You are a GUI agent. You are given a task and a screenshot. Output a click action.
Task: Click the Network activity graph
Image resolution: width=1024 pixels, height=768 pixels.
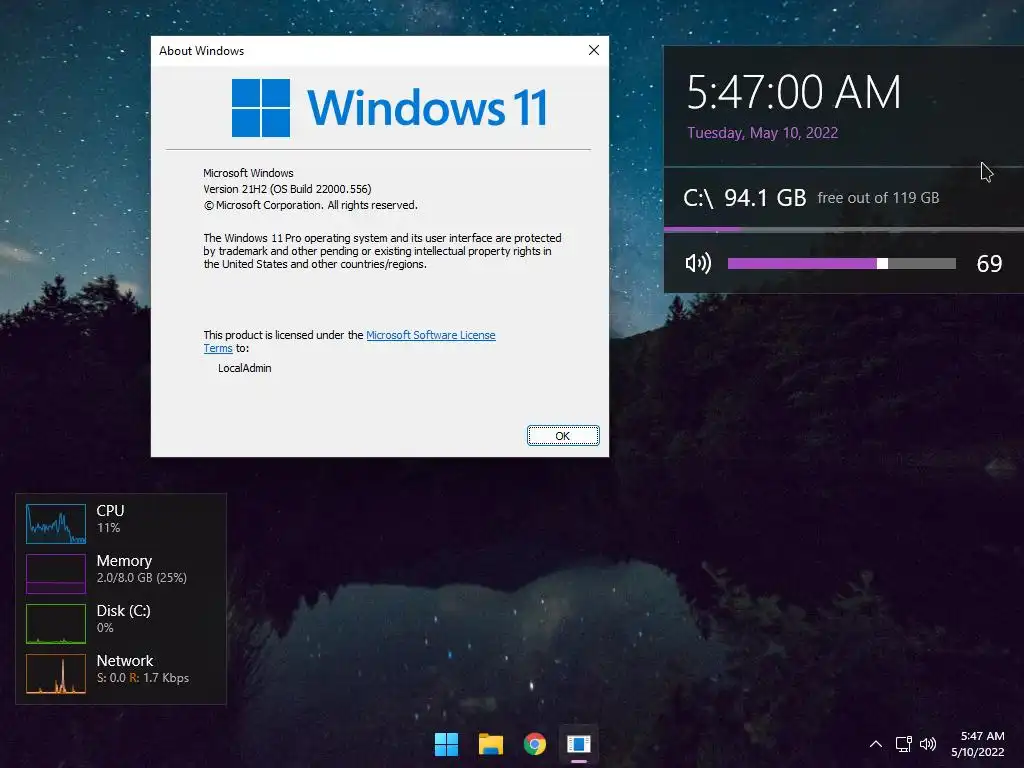[x=56, y=673]
